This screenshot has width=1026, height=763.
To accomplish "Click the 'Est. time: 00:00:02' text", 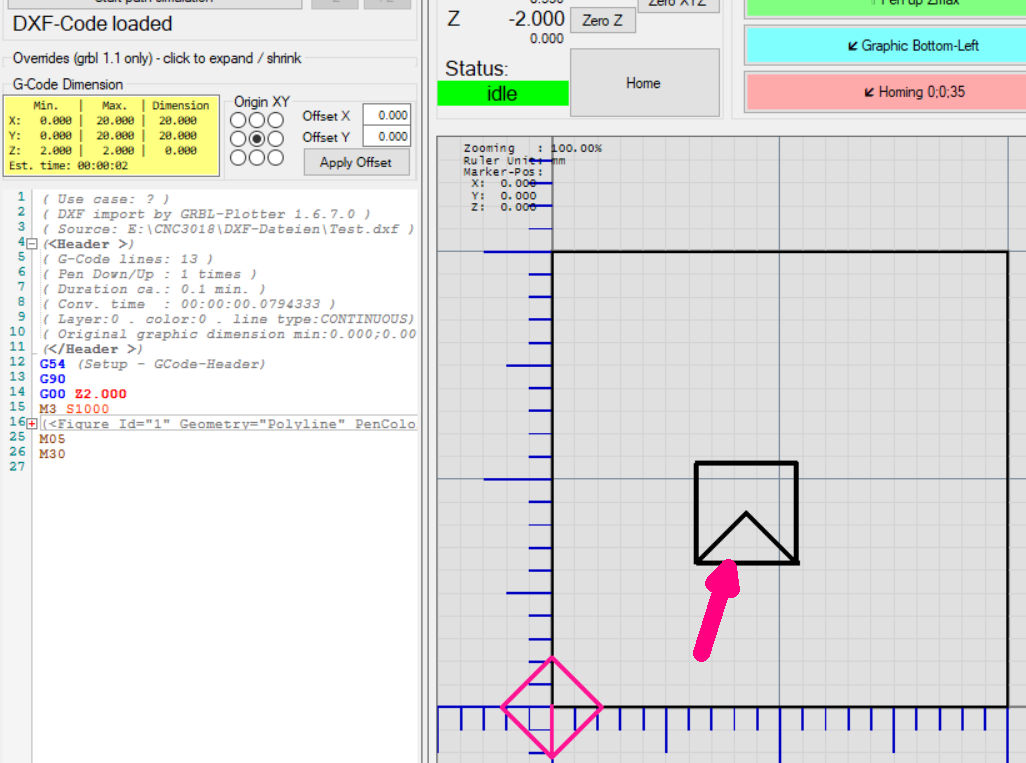I will [x=69, y=166].
